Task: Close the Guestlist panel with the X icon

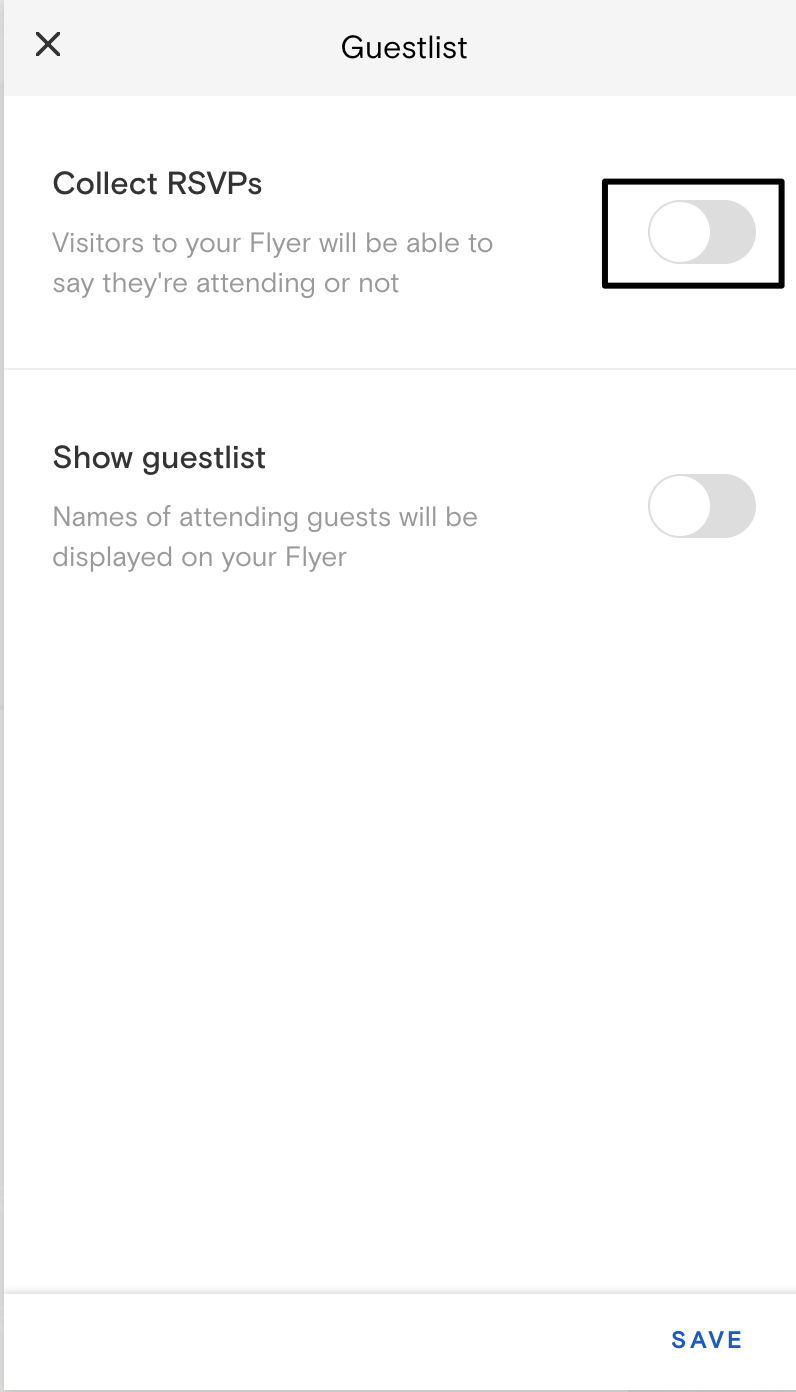Action: (x=48, y=45)
